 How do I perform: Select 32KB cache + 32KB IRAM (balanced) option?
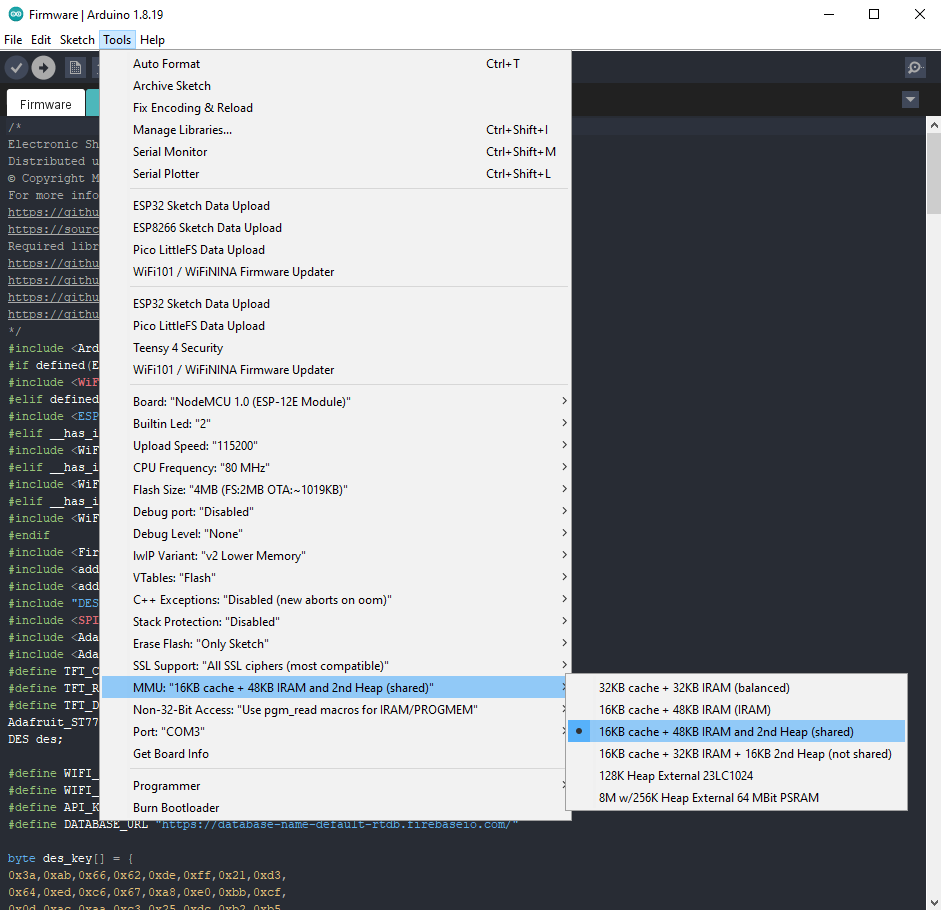(x=737, y=687)
